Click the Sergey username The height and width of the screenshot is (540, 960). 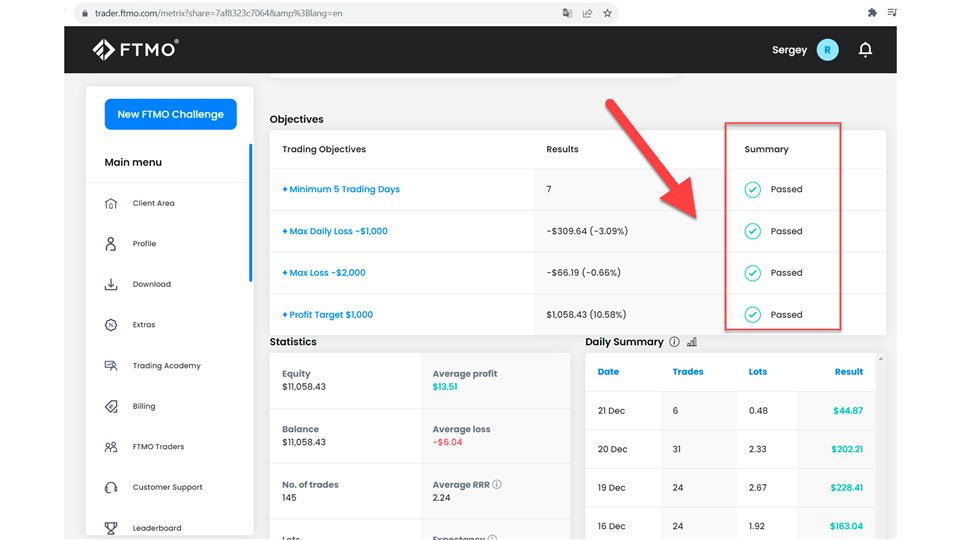click(x=789, y=50)
